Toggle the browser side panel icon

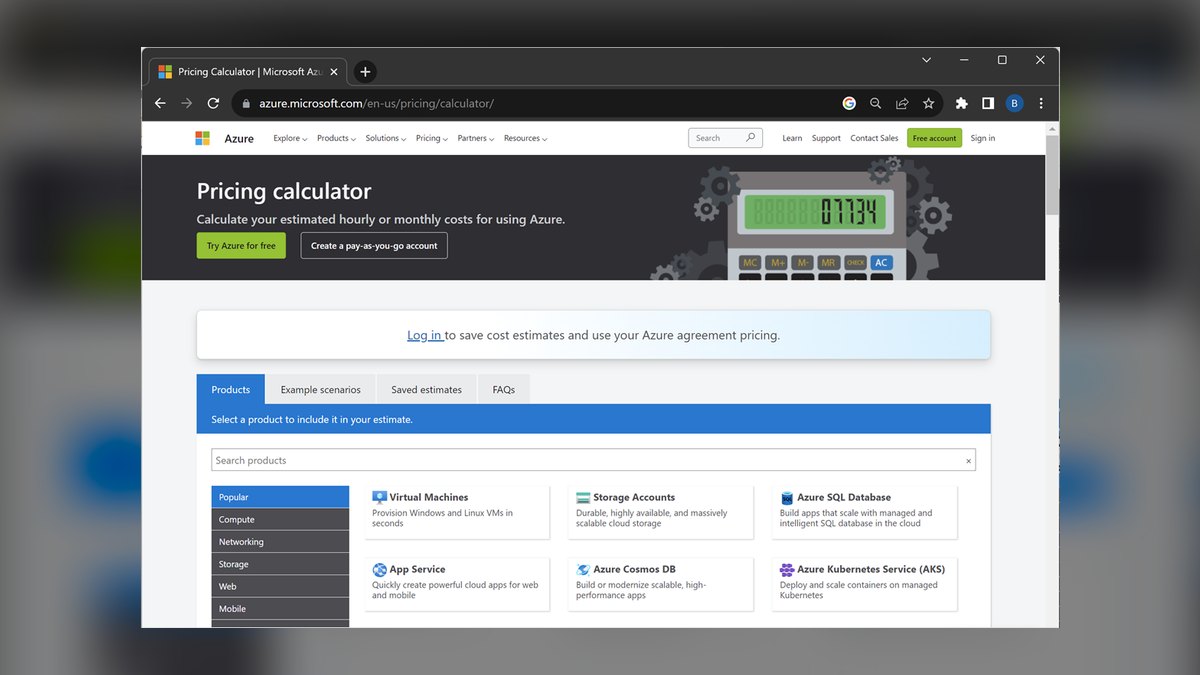click(988, 103)
